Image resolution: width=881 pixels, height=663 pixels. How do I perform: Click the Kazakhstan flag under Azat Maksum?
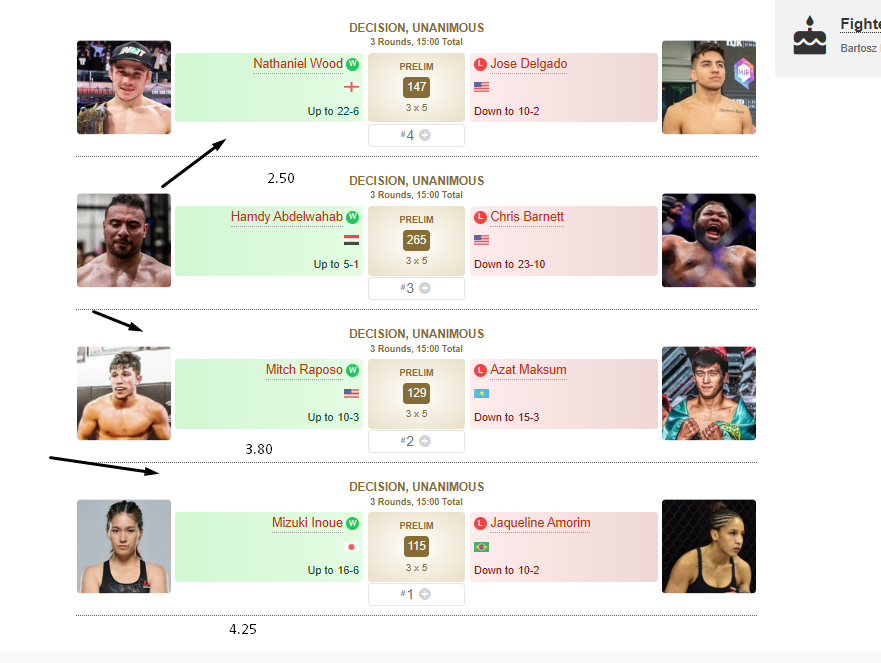click(481, 393)
